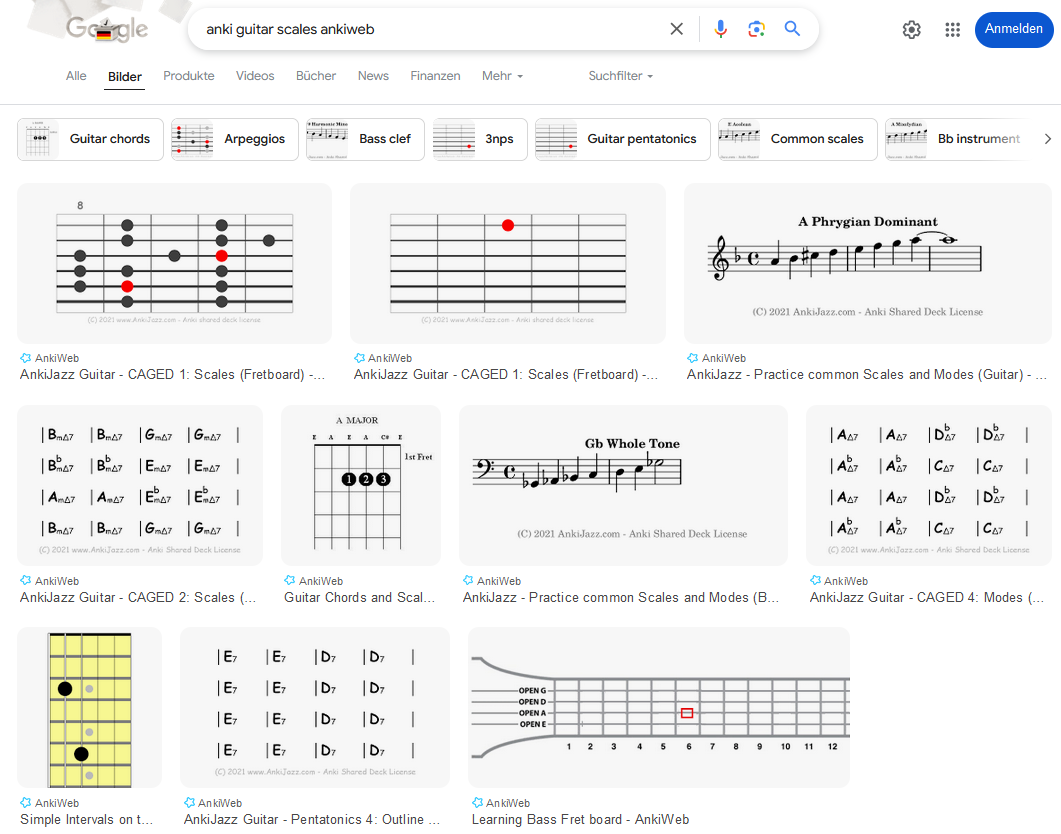
Task: Select the Guitar pentatonics filter chip
Action: [x=623, y=139]
